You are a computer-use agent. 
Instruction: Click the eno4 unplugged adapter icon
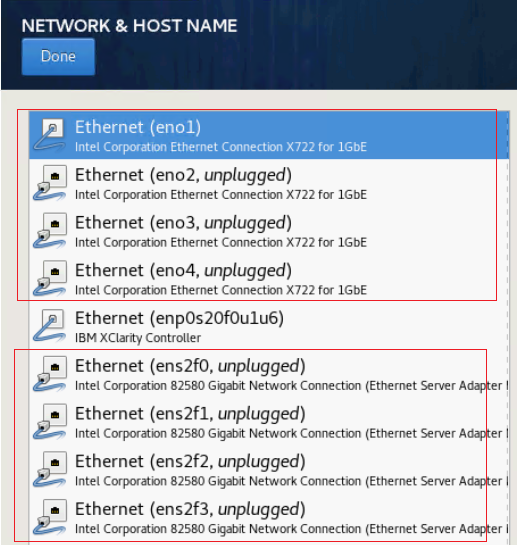pos(50,278)
